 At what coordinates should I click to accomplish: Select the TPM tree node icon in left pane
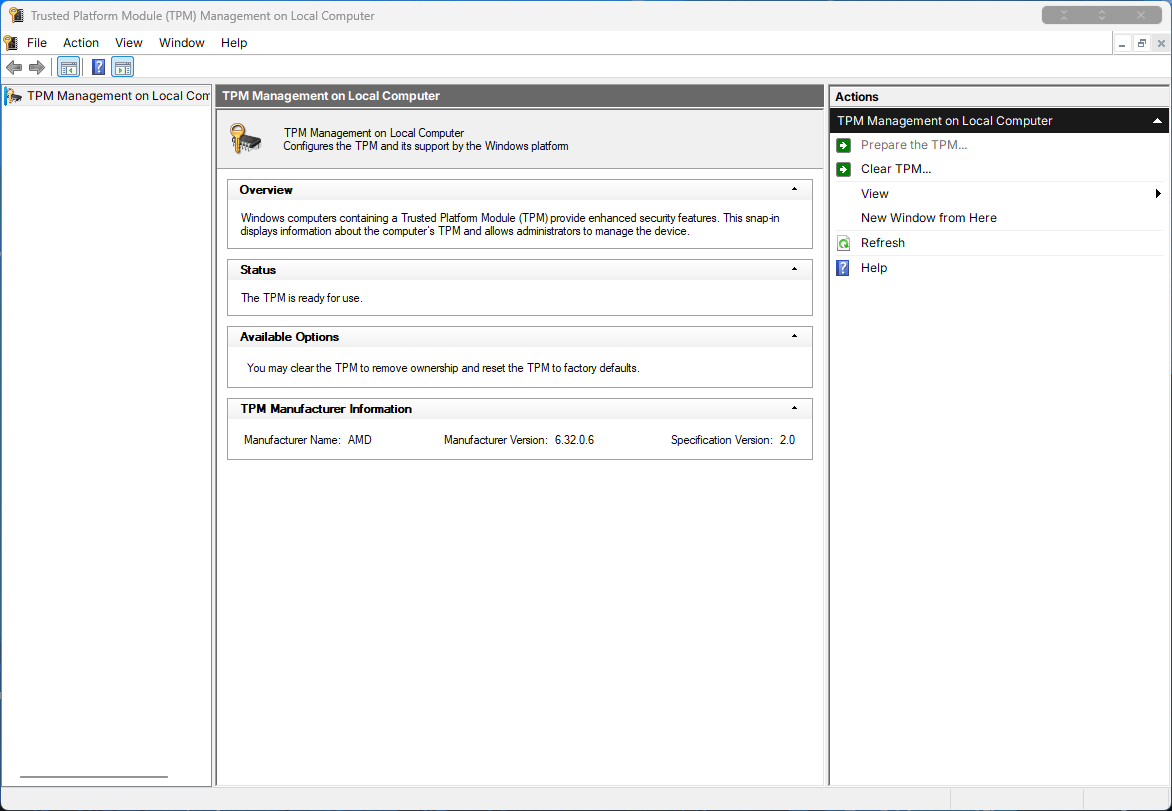pos(13,96)
